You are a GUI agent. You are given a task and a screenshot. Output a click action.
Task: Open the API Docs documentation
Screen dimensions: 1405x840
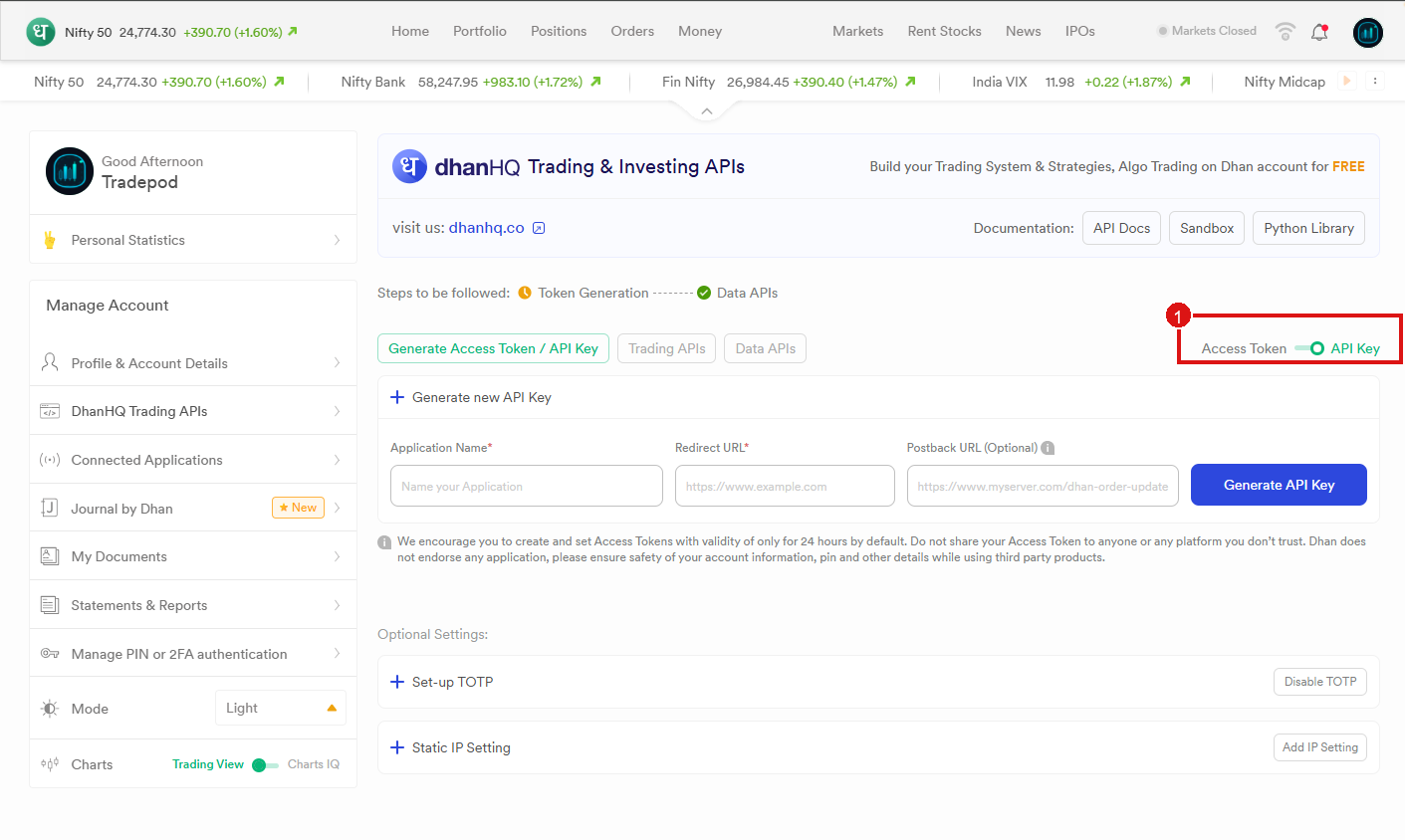tap(1121, 228)
